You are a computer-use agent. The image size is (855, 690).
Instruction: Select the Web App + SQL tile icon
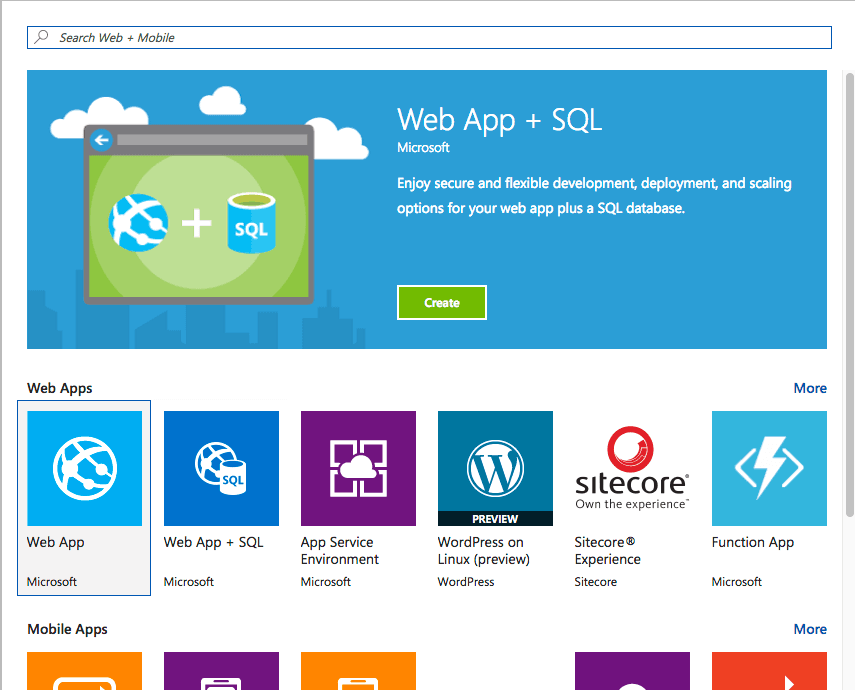click(x=221, y=469)
